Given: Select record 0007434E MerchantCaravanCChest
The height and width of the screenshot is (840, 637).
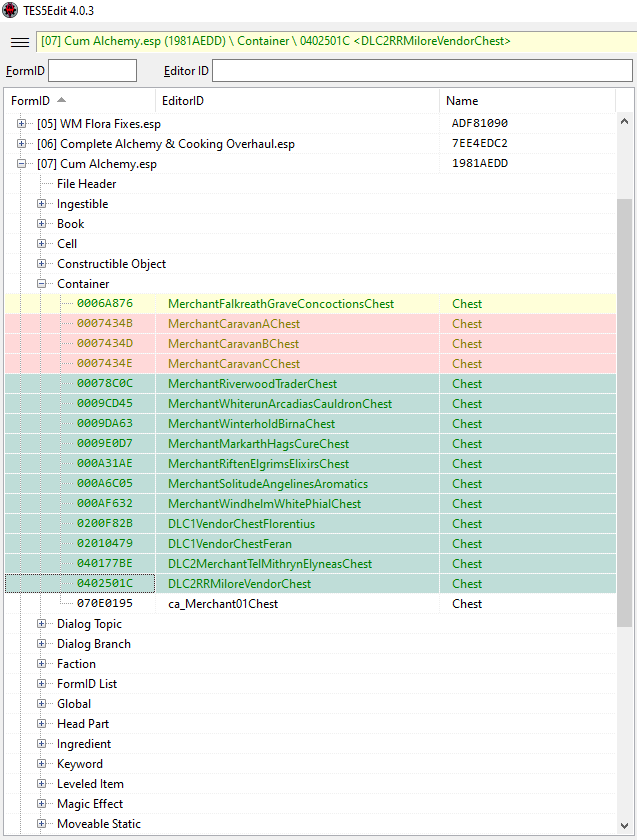Looking at the screenshot, I should (310, 364).
